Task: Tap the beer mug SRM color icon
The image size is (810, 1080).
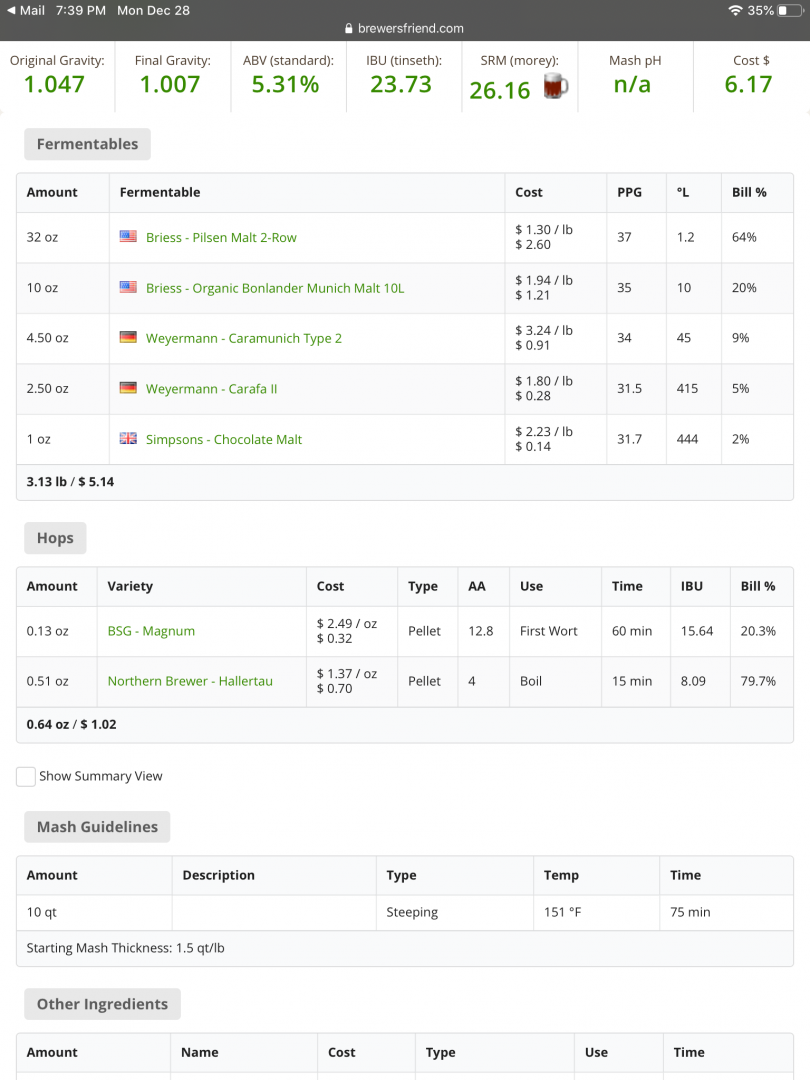Action: pyautogui.click(x=555, y=86)
